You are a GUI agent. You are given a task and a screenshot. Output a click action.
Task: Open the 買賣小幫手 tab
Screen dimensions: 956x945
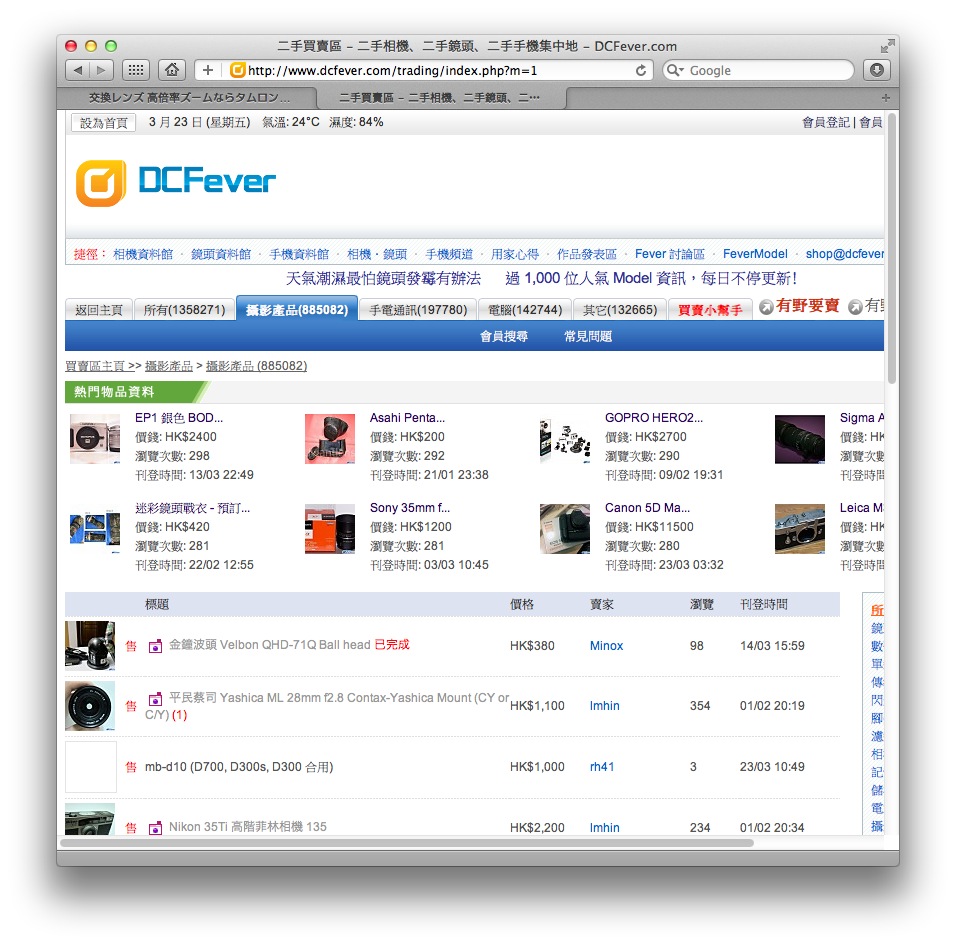710,310
